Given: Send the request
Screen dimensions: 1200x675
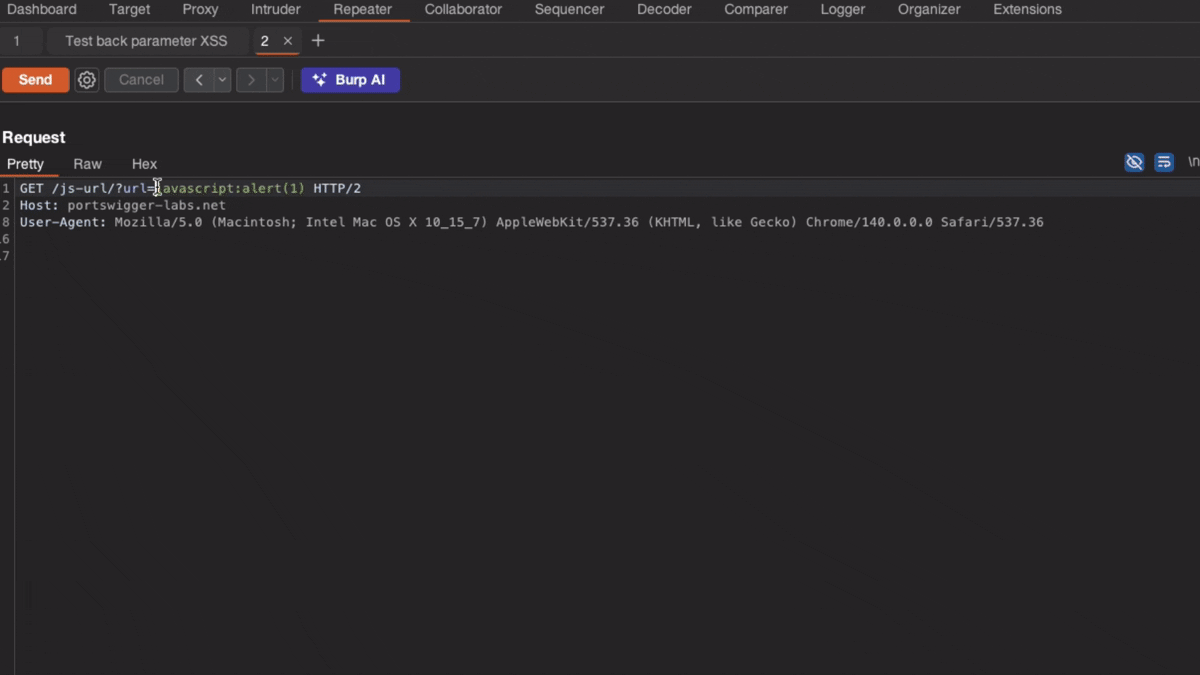Looking at the screenshot, I should [35, 80].
